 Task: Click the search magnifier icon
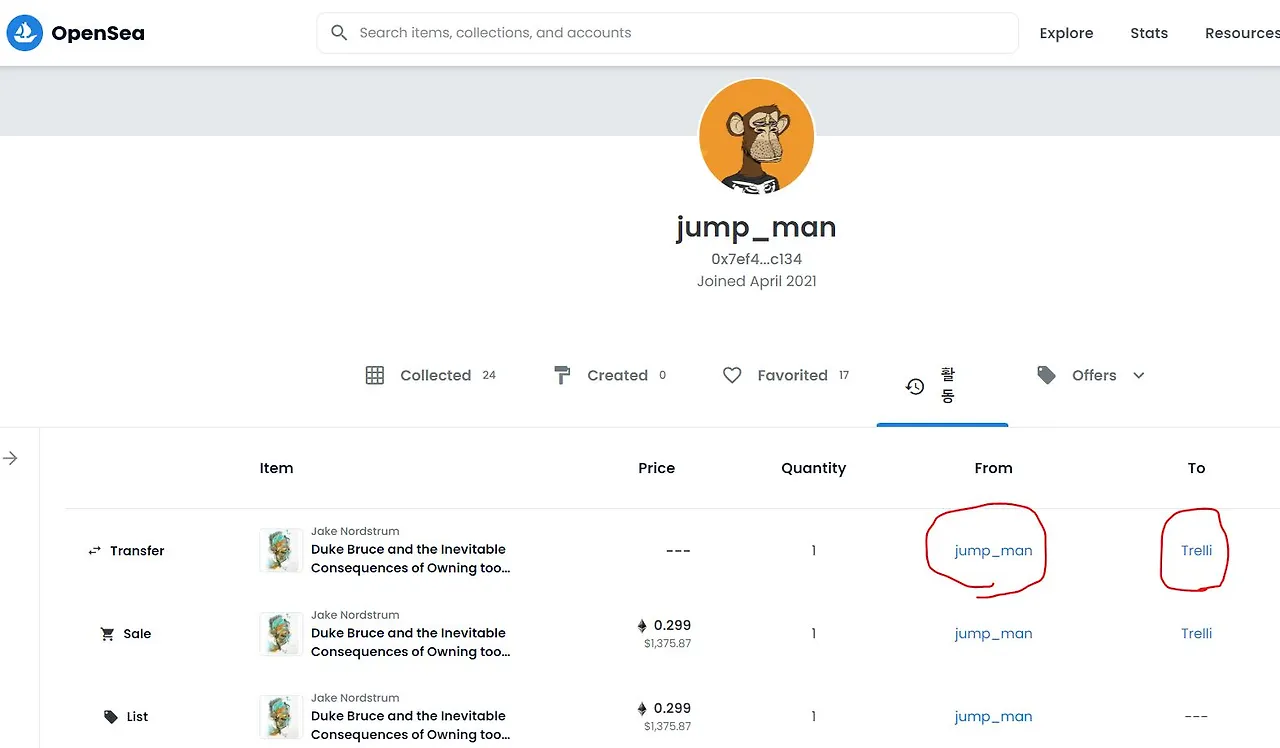point(339,33)
